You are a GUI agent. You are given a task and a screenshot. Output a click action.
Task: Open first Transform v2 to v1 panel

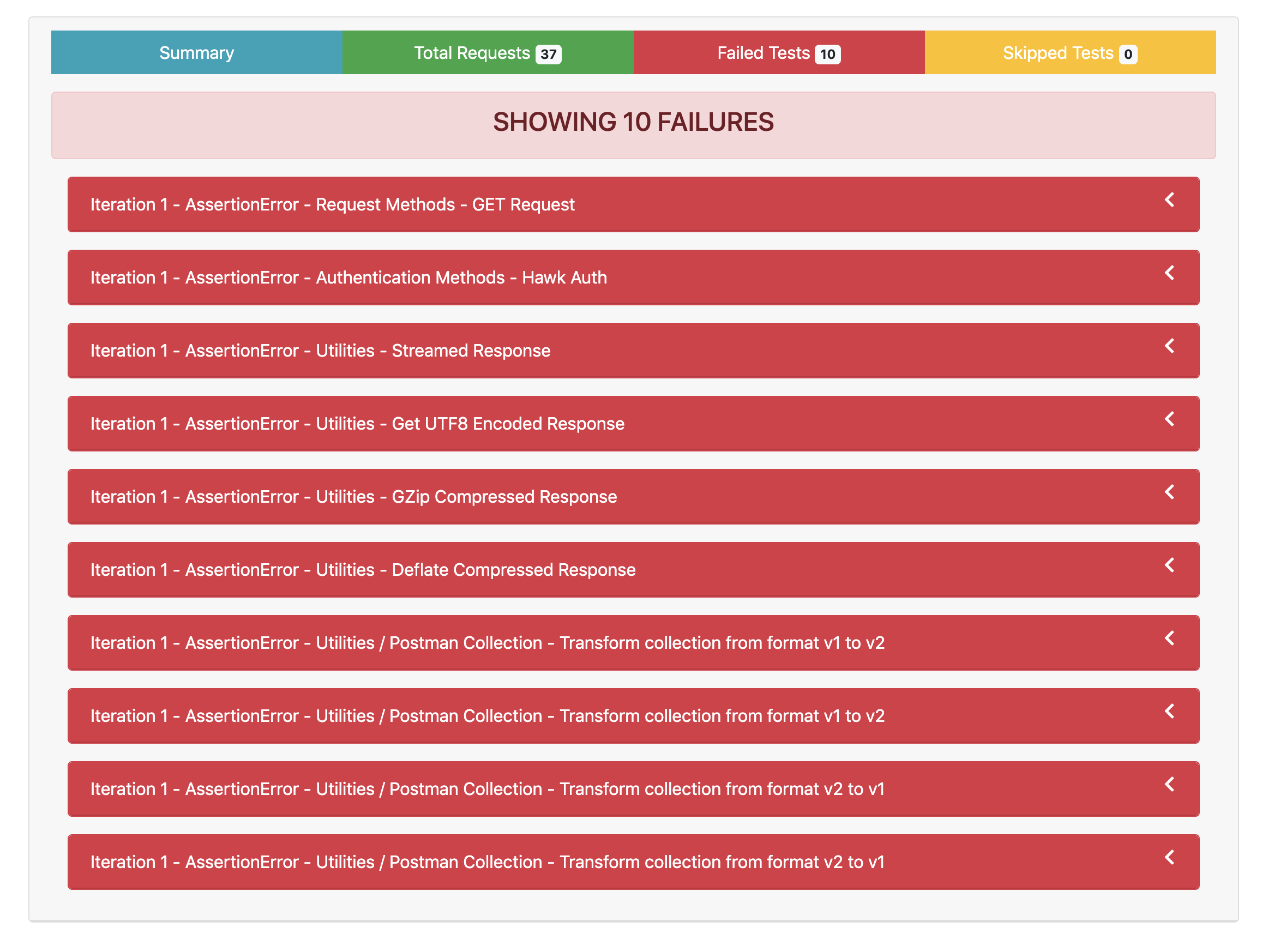coord(487,790)
